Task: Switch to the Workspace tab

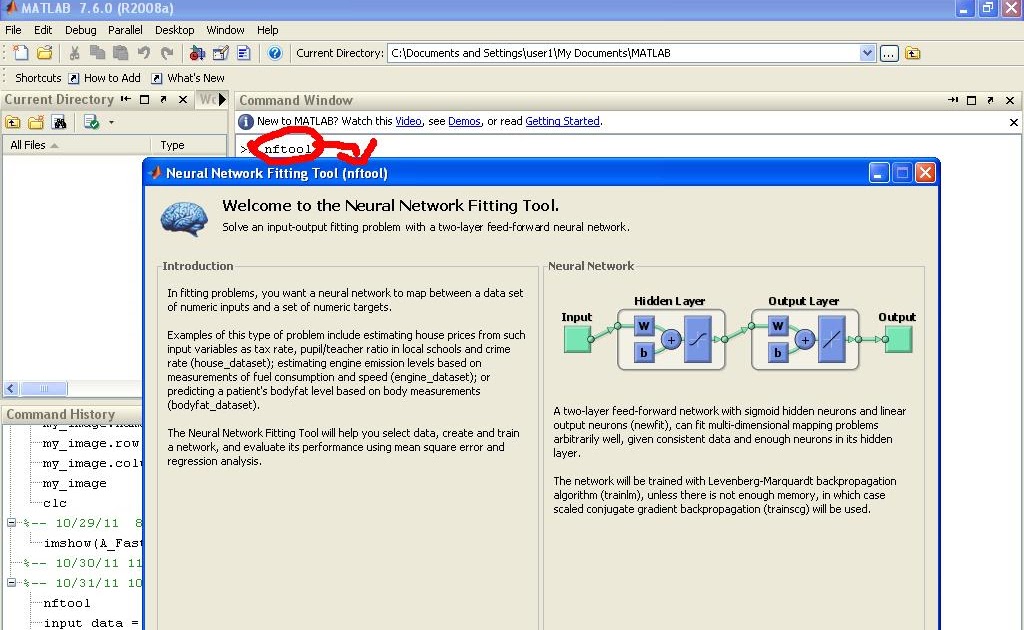Action: click(207, 99)
